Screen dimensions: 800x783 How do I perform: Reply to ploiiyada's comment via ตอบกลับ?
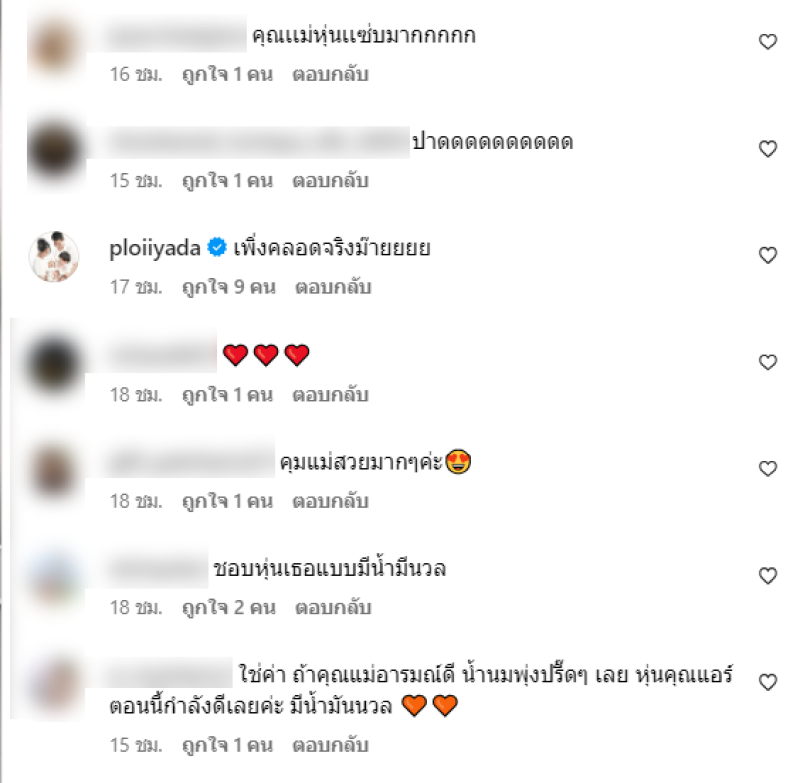pyautogui.click(x=333, y=287)
